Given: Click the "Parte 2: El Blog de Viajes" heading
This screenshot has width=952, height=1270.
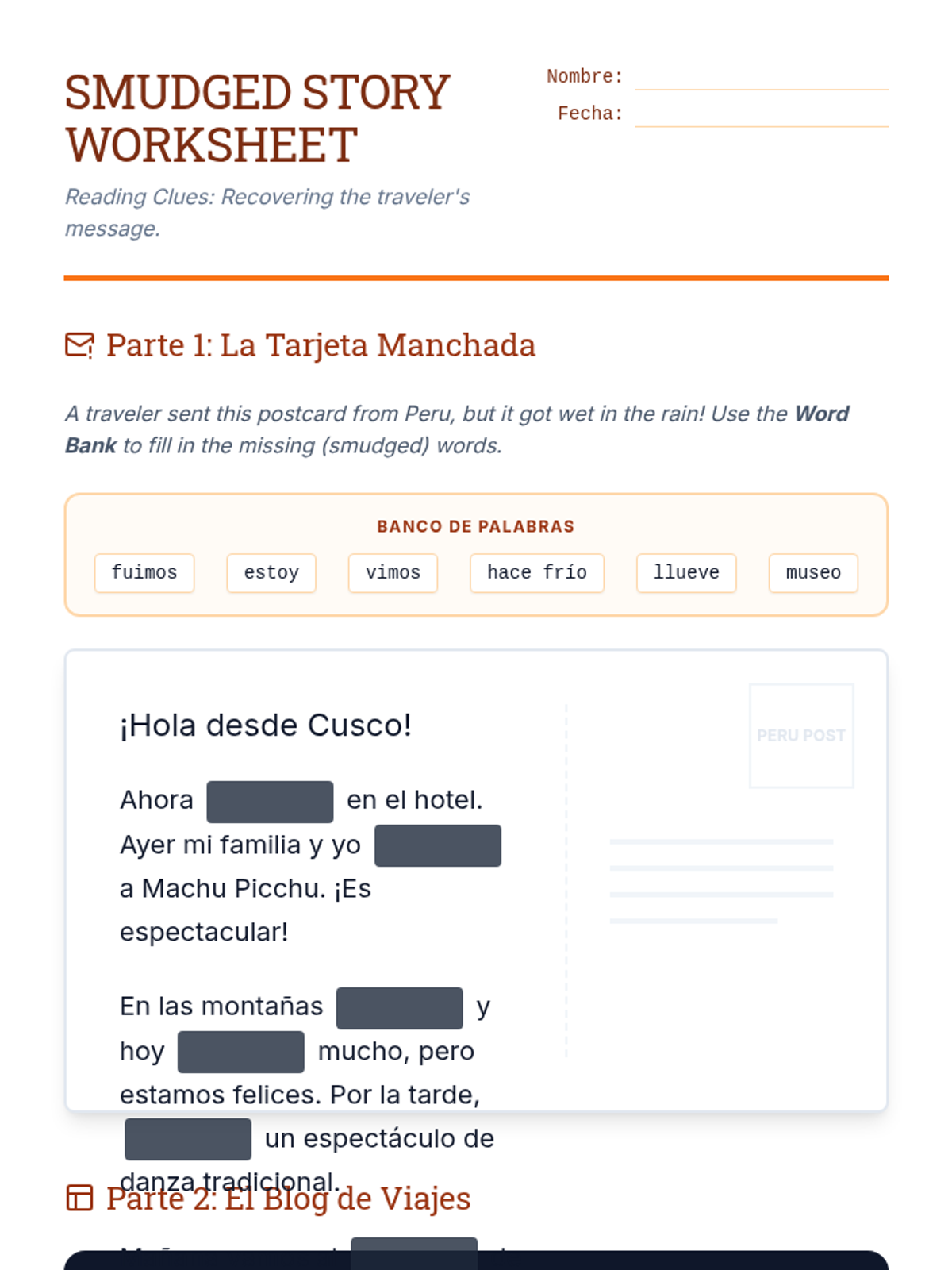Looking at the screenshot, I should coord(289,1199).
